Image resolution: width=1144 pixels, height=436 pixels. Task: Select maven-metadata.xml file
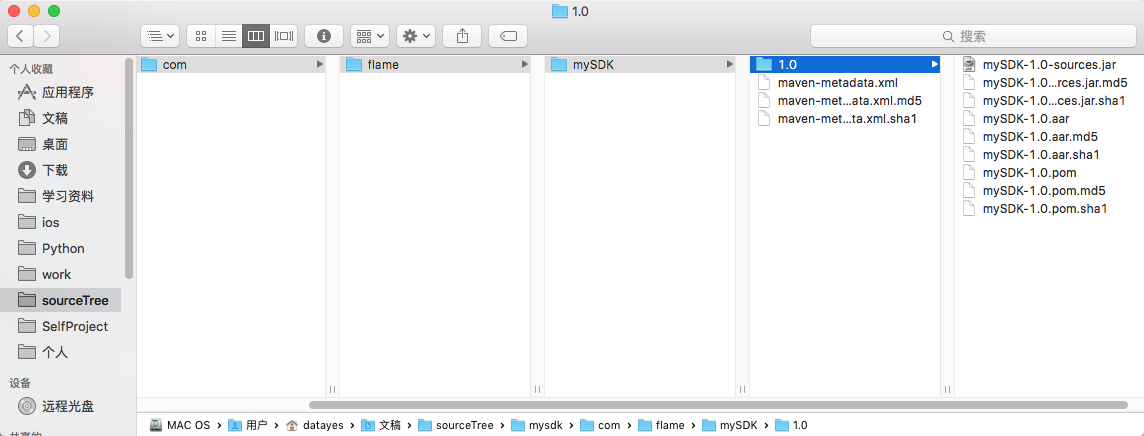845,82
